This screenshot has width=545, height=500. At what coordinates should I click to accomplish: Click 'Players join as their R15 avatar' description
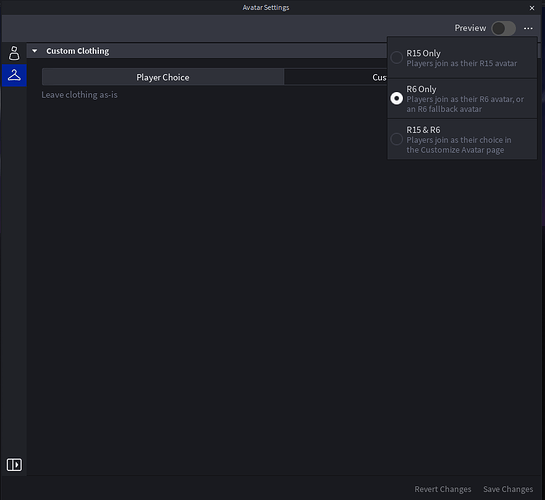click(462, 64)
